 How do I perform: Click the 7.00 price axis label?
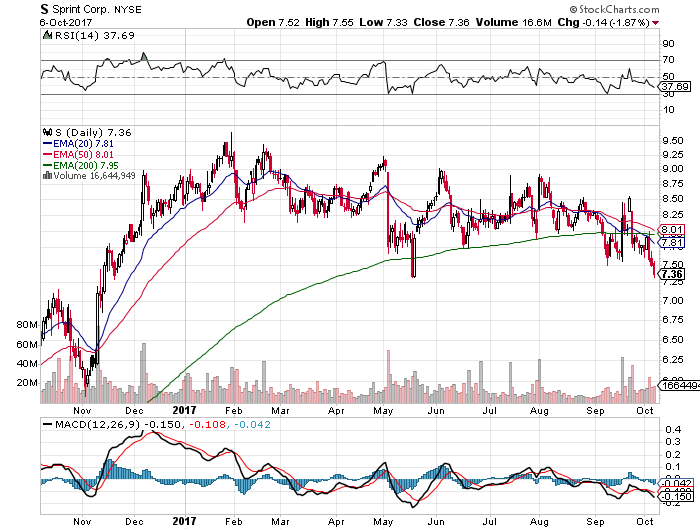tap(673, 300)
